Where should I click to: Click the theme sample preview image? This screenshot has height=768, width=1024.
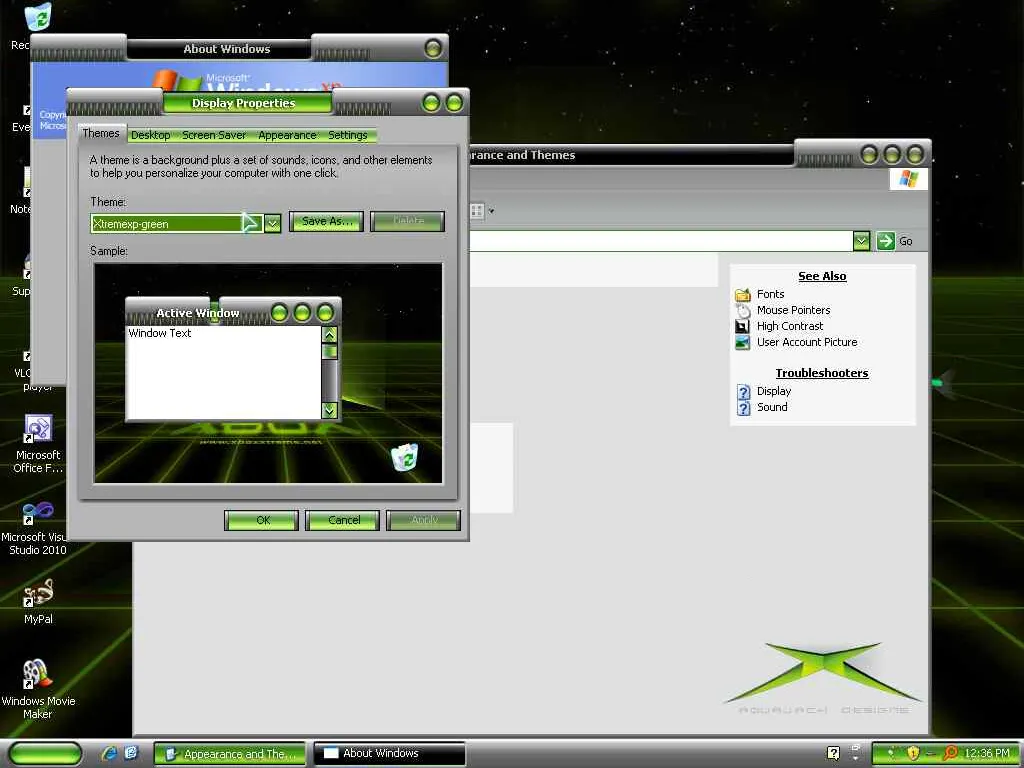point(268,373)
